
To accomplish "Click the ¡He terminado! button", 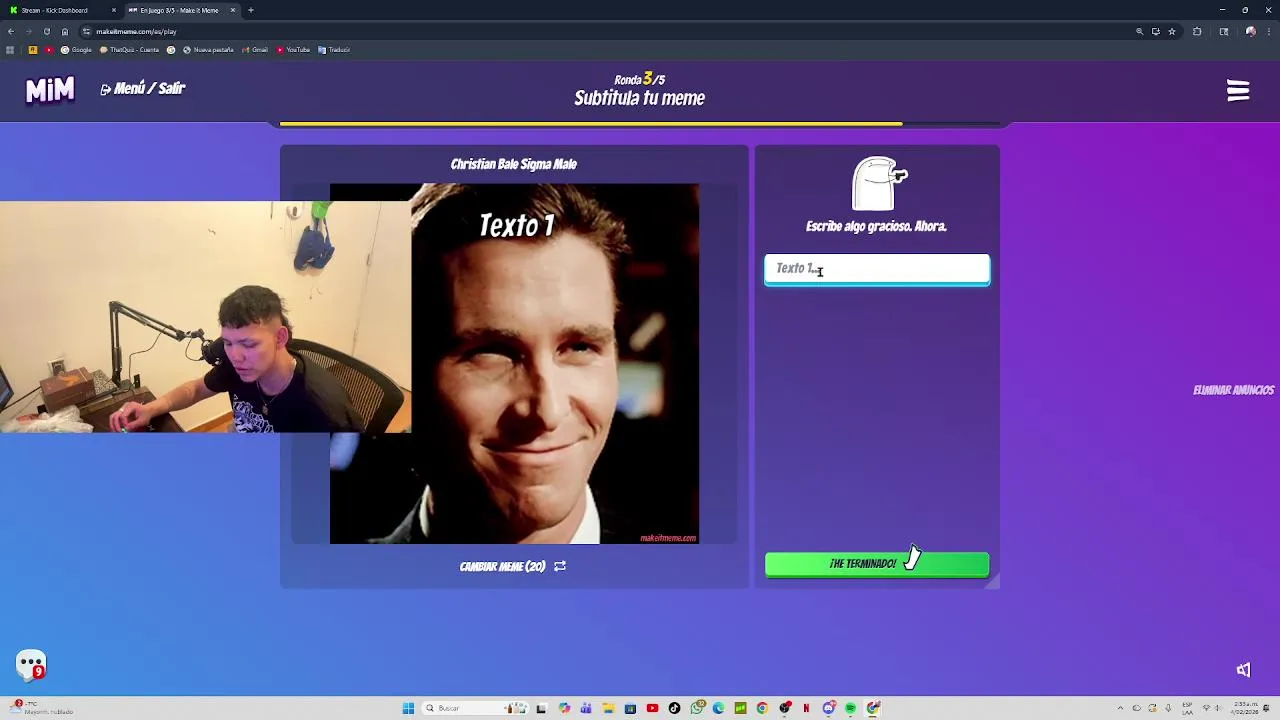I will point(877,564).
